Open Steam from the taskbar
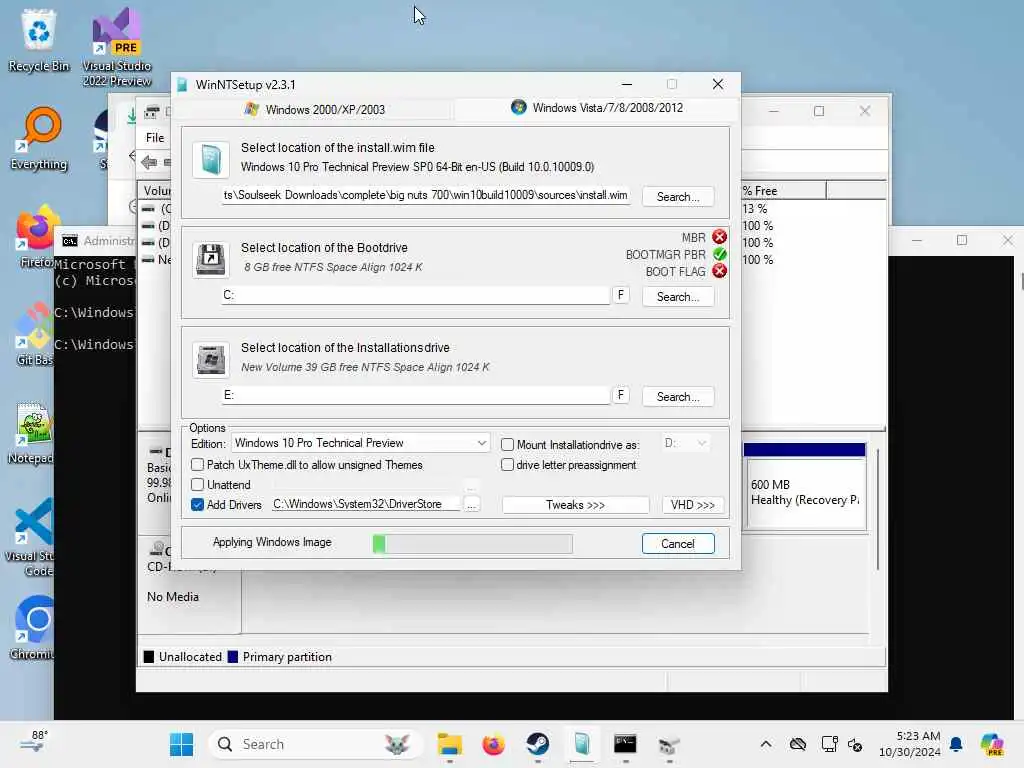The width and height of the screenshot is (1024, 768). [537, 744]
